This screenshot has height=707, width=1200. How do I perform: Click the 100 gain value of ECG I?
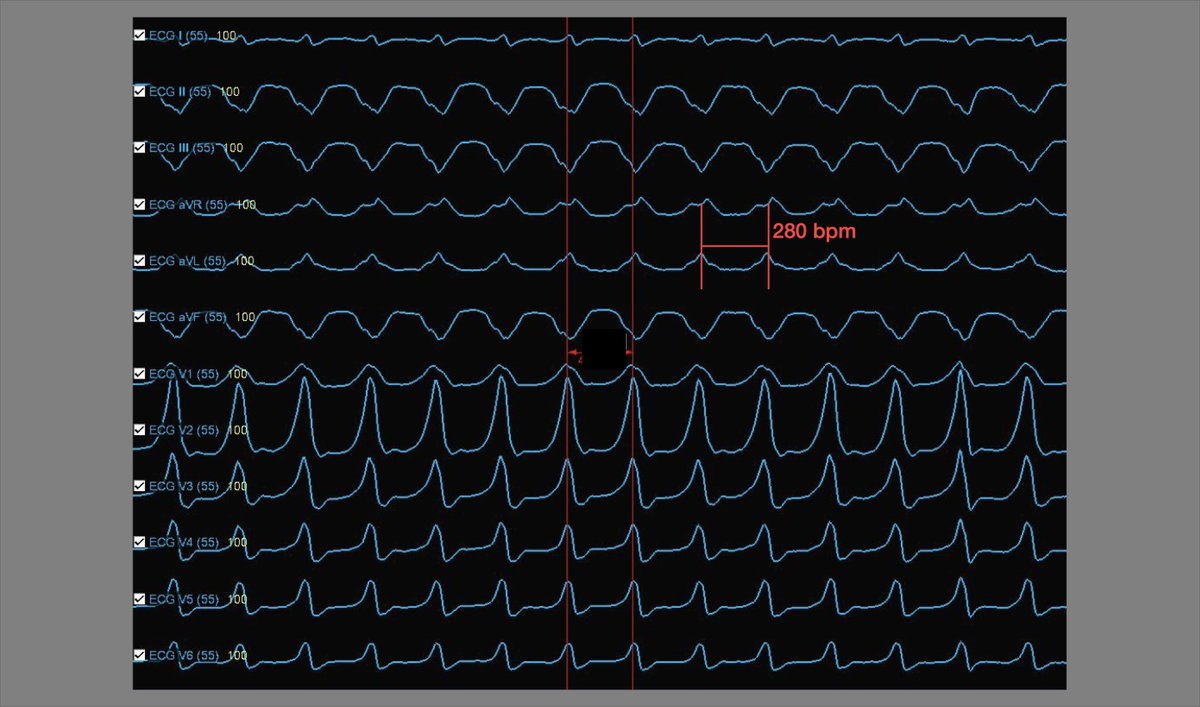click(x=226, y=36)
